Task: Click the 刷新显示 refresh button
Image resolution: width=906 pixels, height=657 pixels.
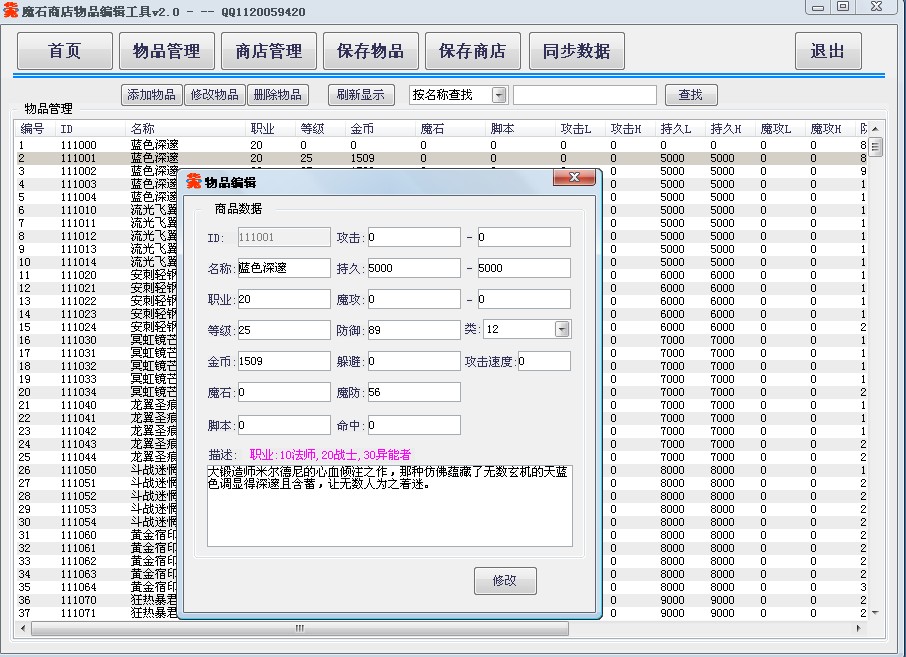Action: tap(360, 95)
